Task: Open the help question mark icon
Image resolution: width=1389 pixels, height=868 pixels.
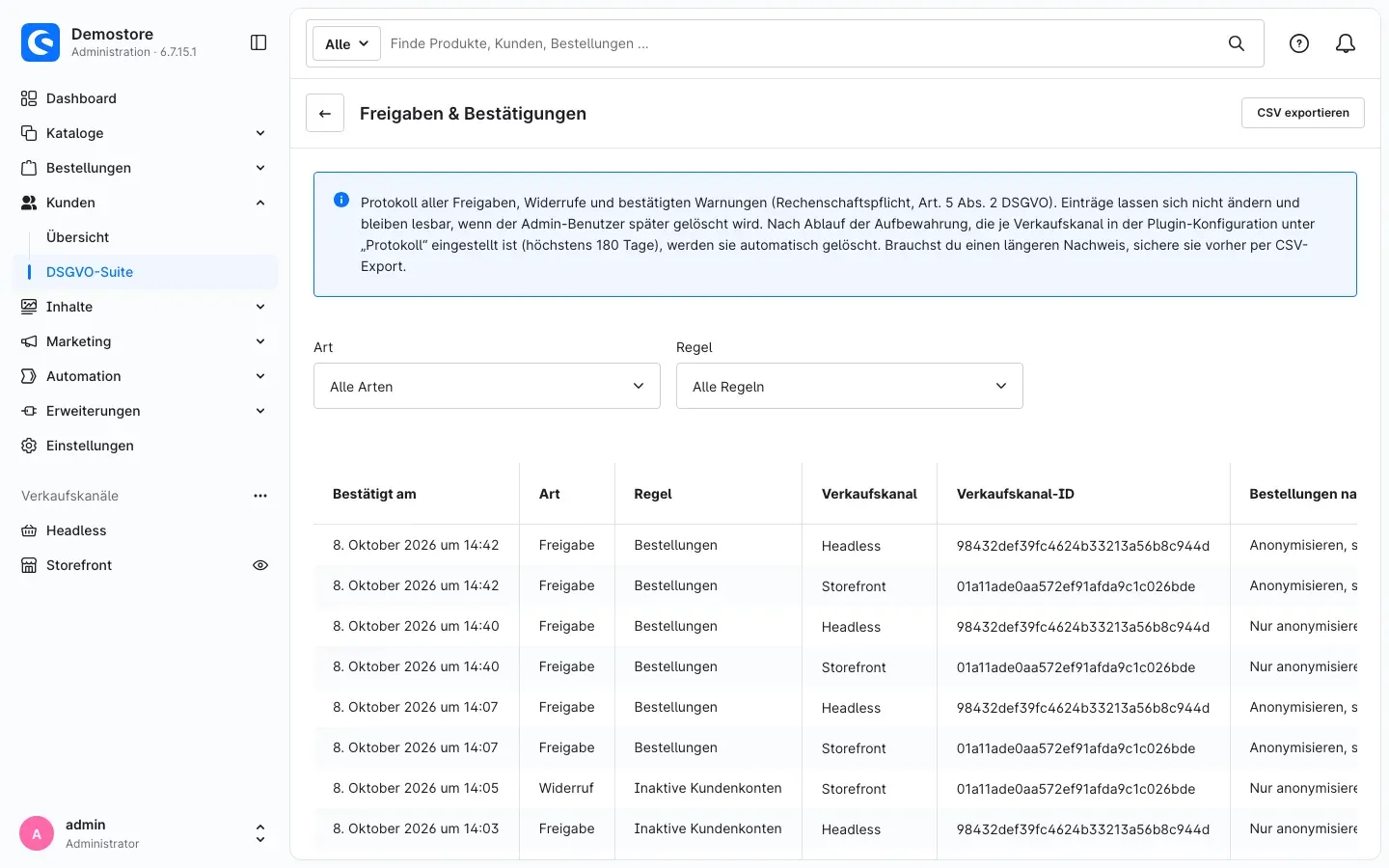Action: (x=1299, y=43)
